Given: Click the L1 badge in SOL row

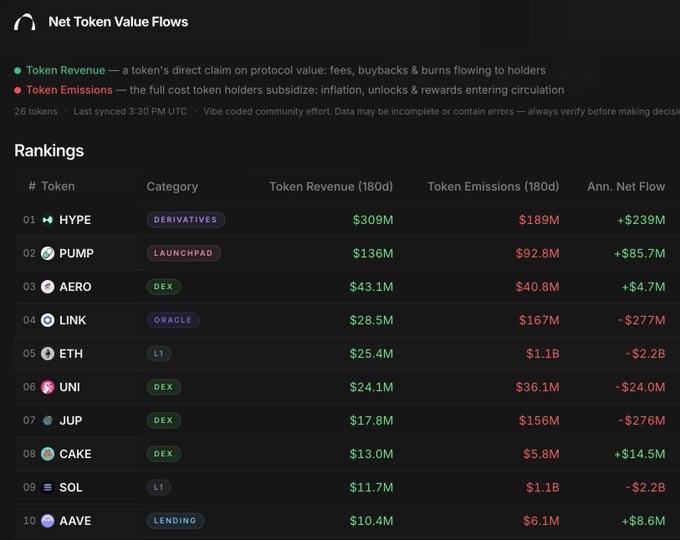Looking at the screenshot, I should pyautogui.click(x=159, y=488).
